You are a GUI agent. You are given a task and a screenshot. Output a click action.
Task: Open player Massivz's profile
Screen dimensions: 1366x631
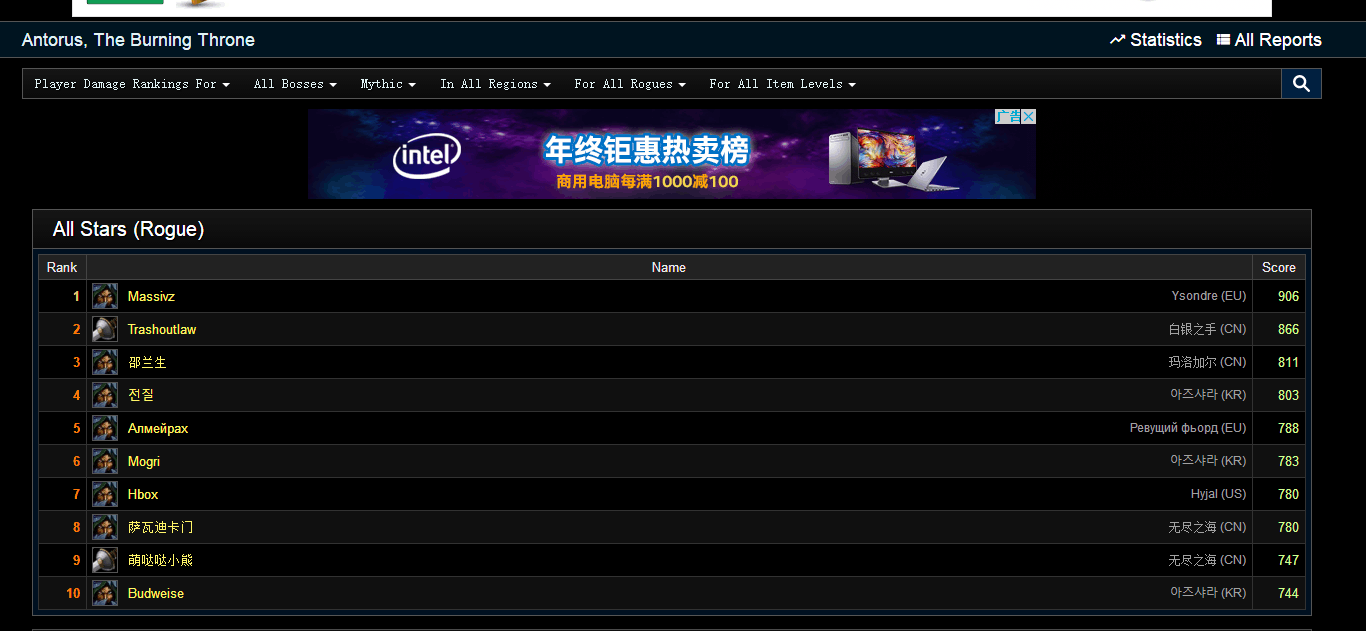[x=151, y=297]
